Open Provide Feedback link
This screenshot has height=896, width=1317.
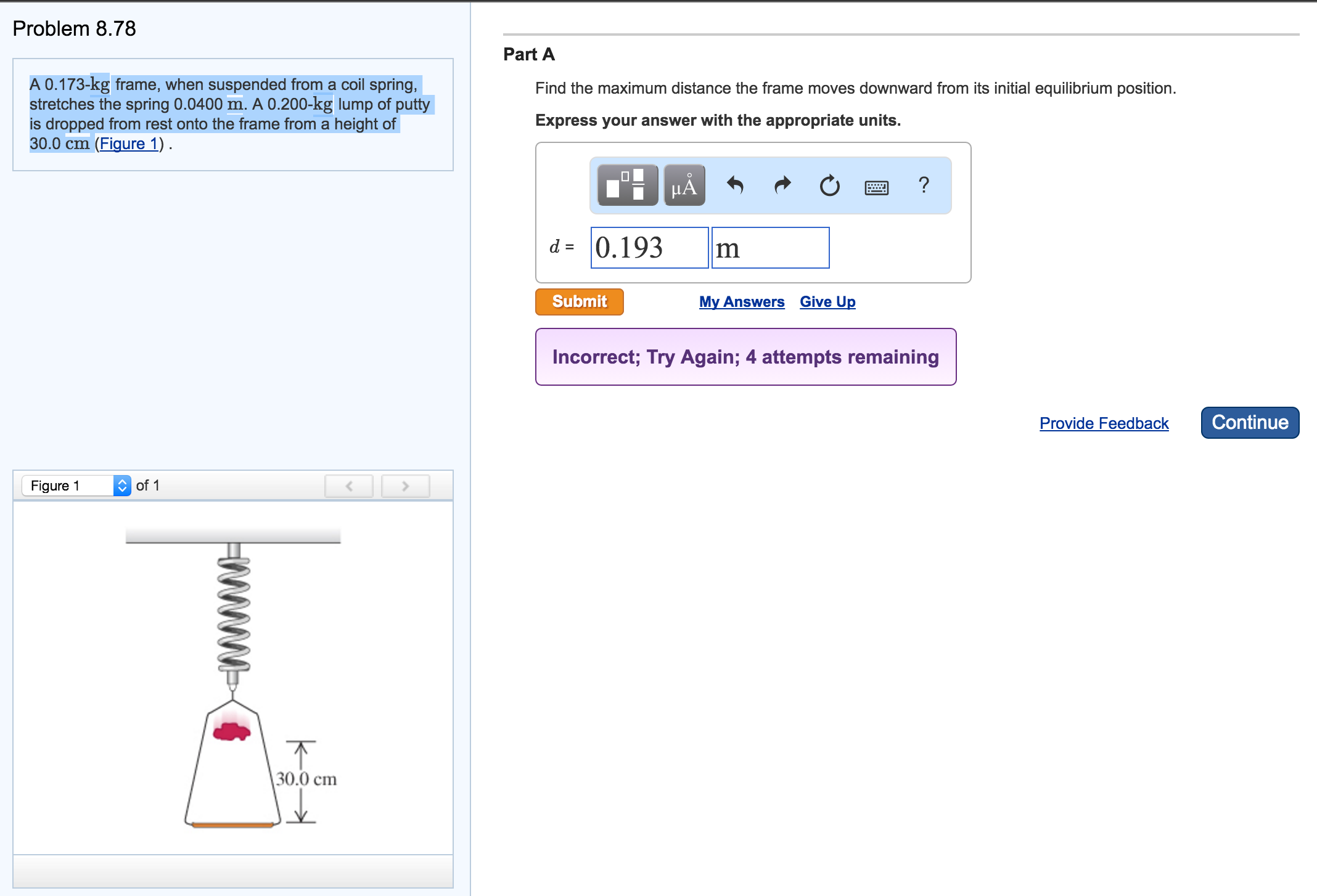(1104, 423)
